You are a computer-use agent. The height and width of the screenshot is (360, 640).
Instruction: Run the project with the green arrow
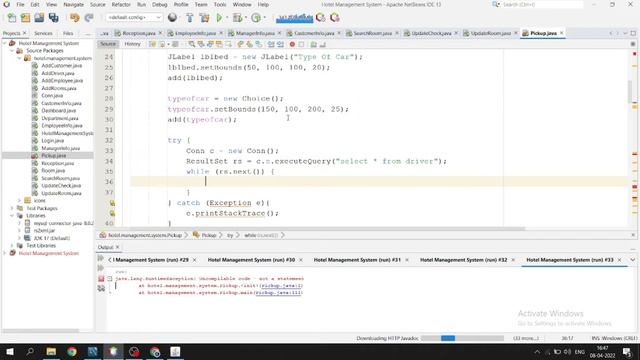click(219, 18)
